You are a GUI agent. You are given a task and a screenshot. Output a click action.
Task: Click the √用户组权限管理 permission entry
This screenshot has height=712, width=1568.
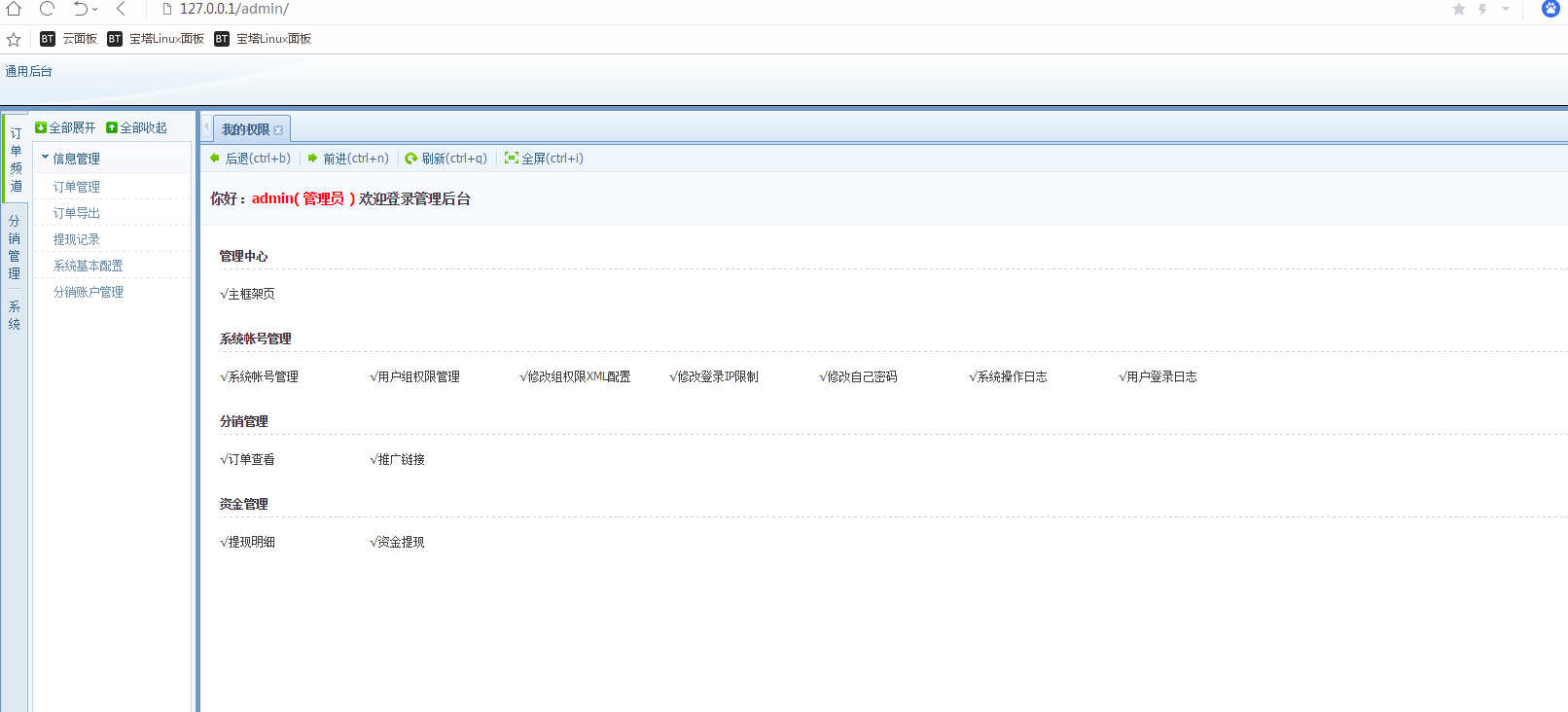[x=414, y=376]
